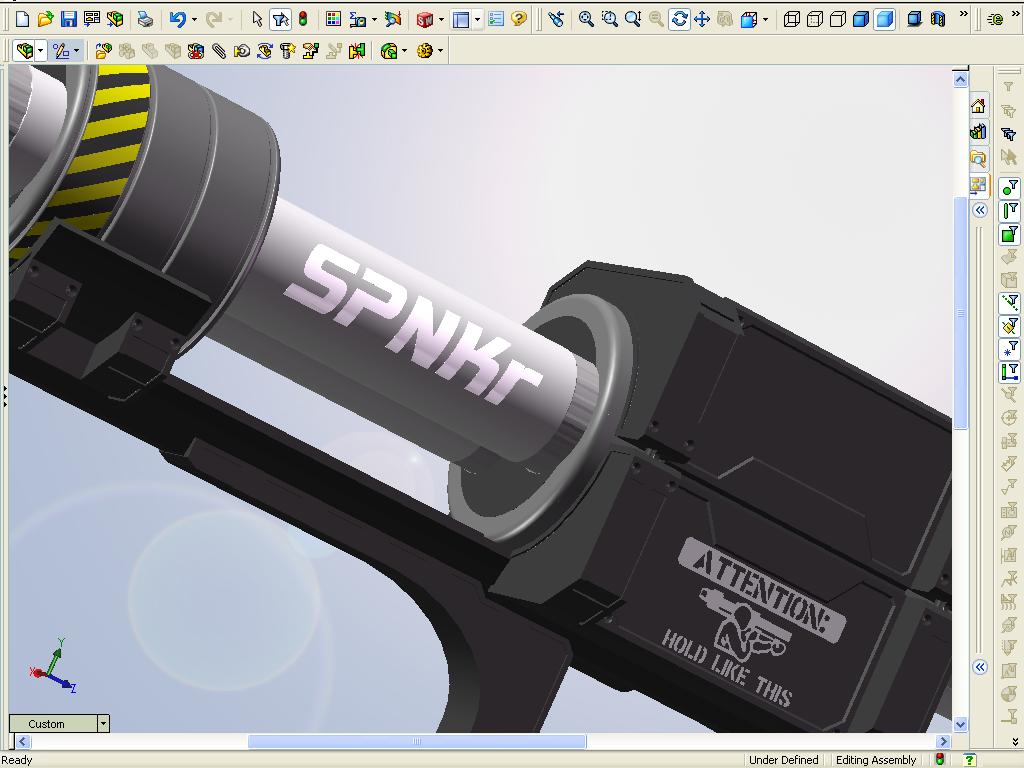Viewport: 1024px width, 768px height.
Task: Click the Insert Components icon
Action: click(x=103, y=50)
